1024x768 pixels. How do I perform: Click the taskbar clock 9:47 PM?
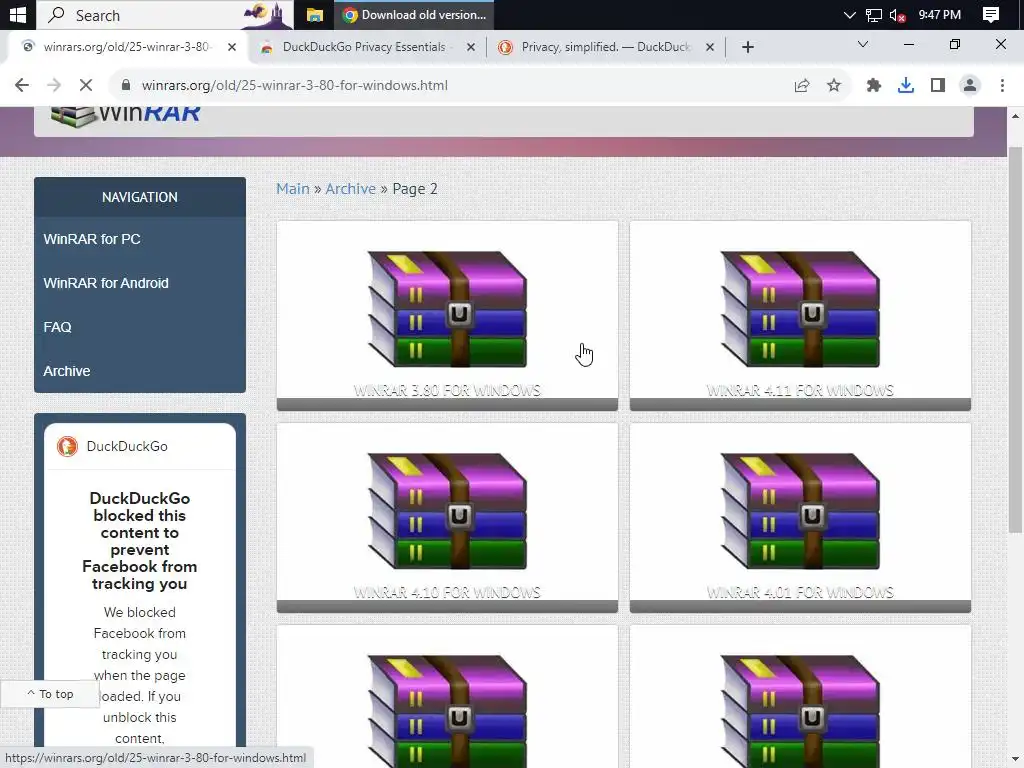click(x=940, y=14)
